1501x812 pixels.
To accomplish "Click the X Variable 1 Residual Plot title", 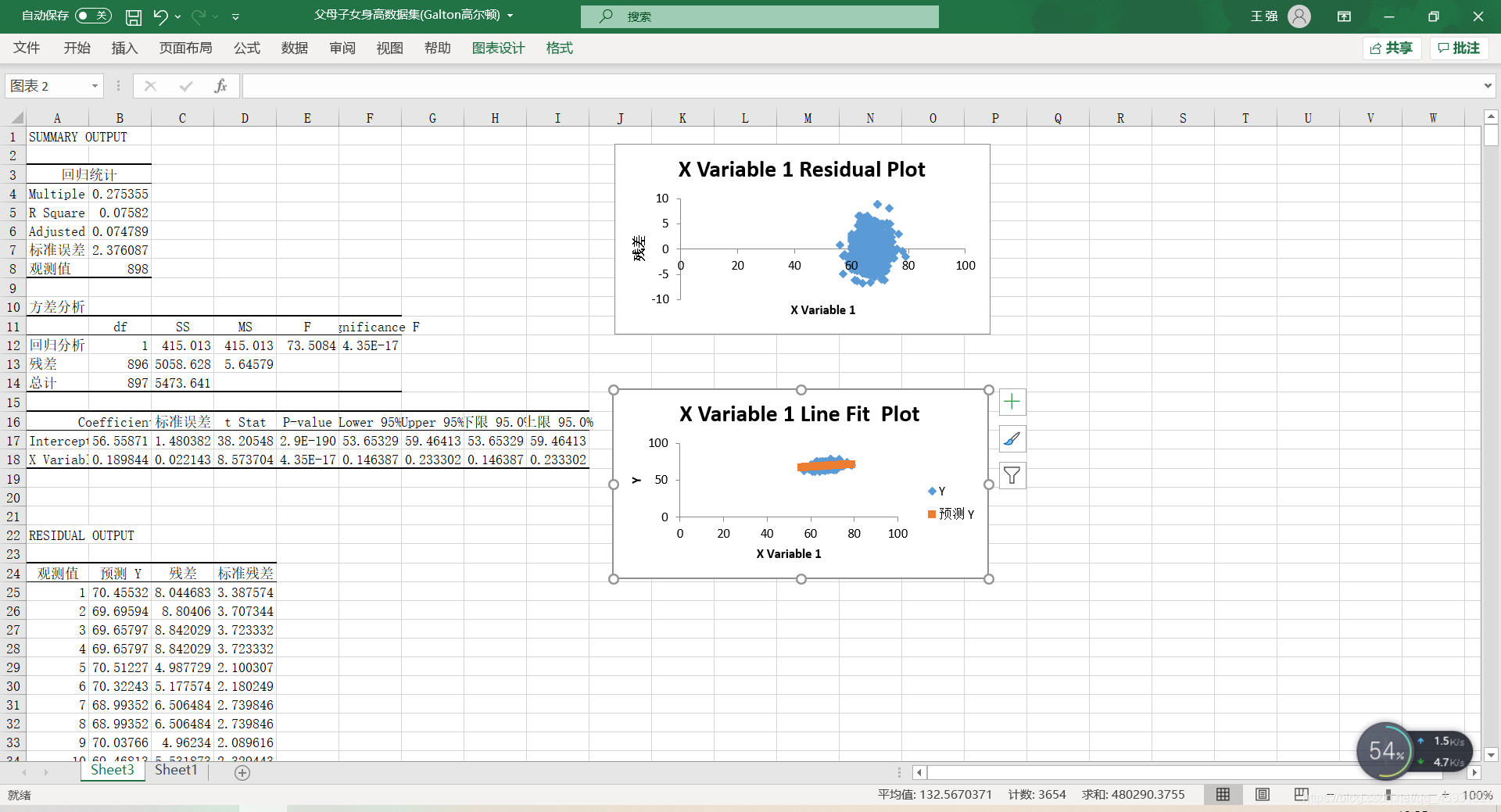I will 802,170.
